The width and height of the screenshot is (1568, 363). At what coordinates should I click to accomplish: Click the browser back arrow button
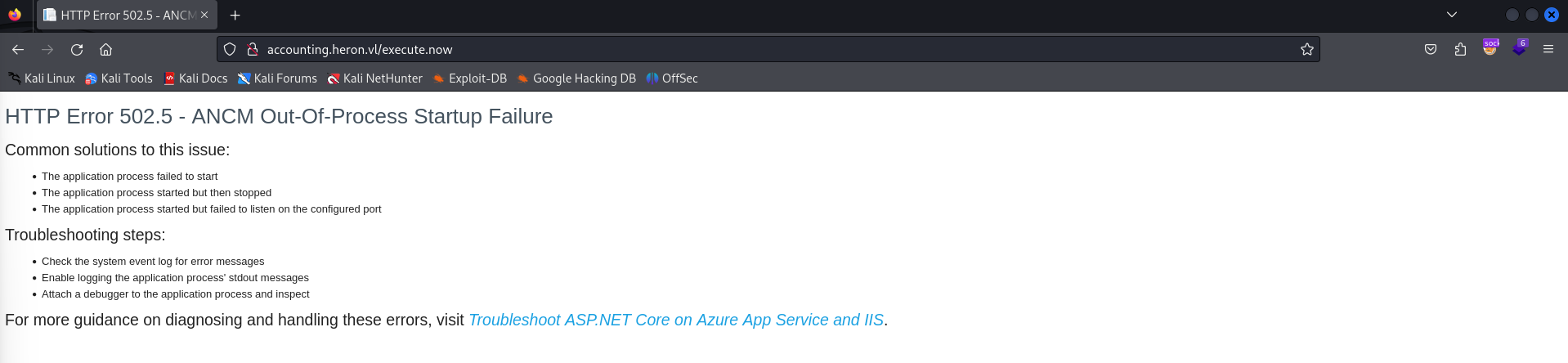18,49
